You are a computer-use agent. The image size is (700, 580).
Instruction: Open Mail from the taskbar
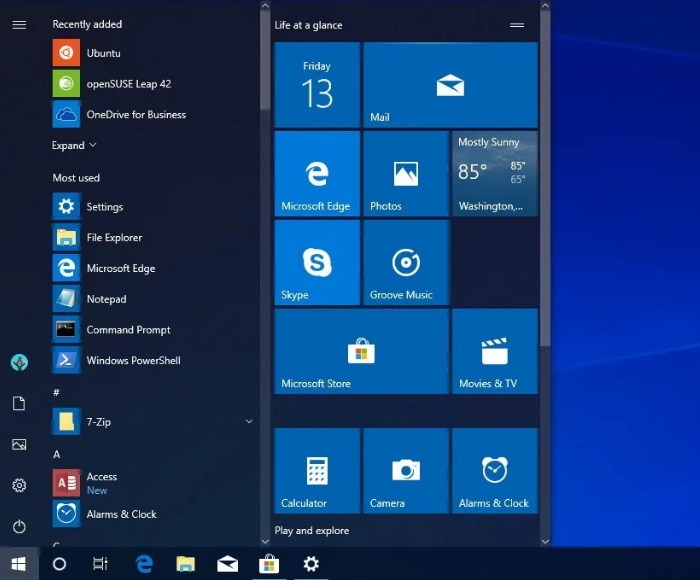tap(227, 564)
